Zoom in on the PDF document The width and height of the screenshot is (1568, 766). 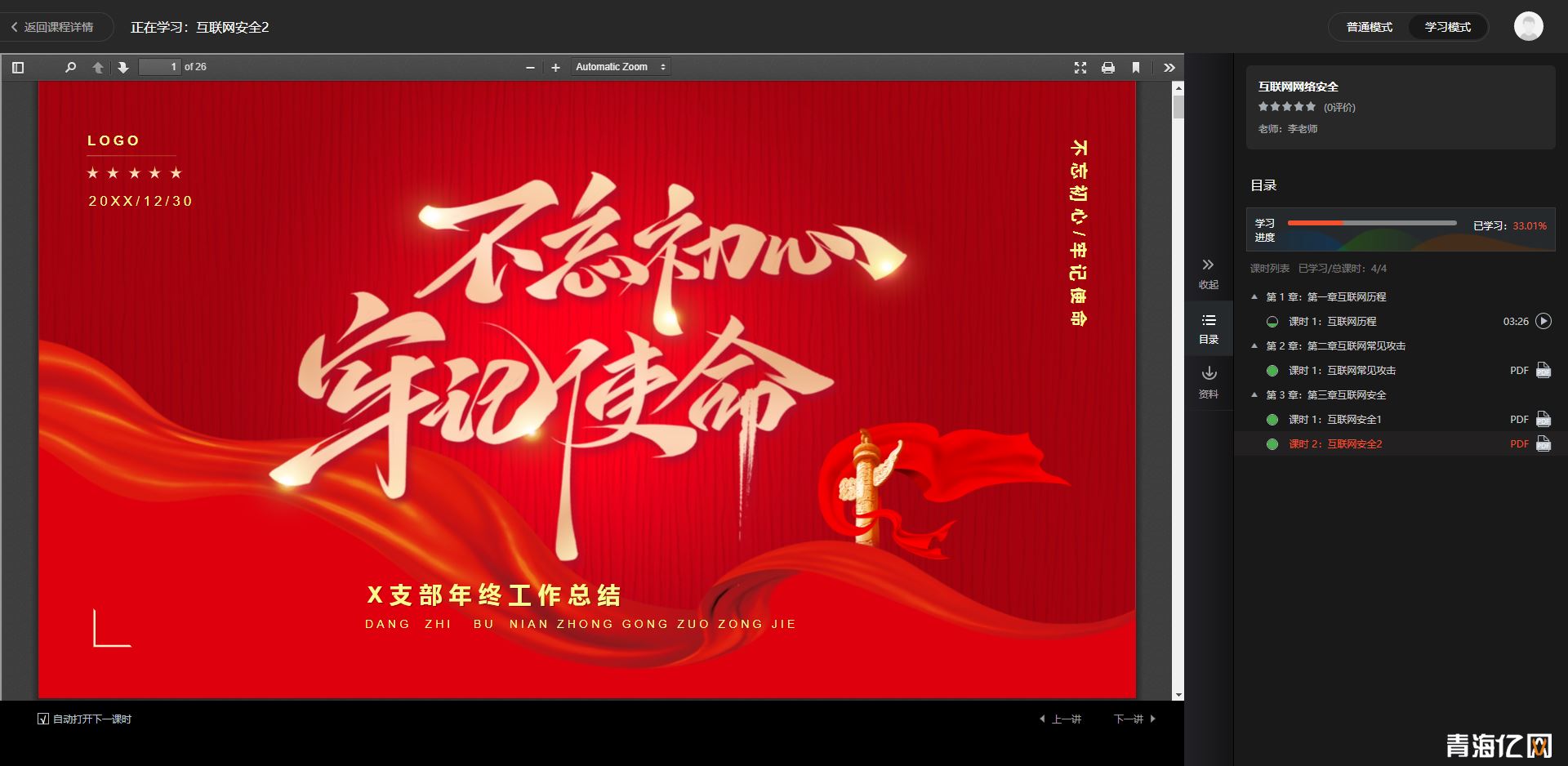click(x=555, y=67)
